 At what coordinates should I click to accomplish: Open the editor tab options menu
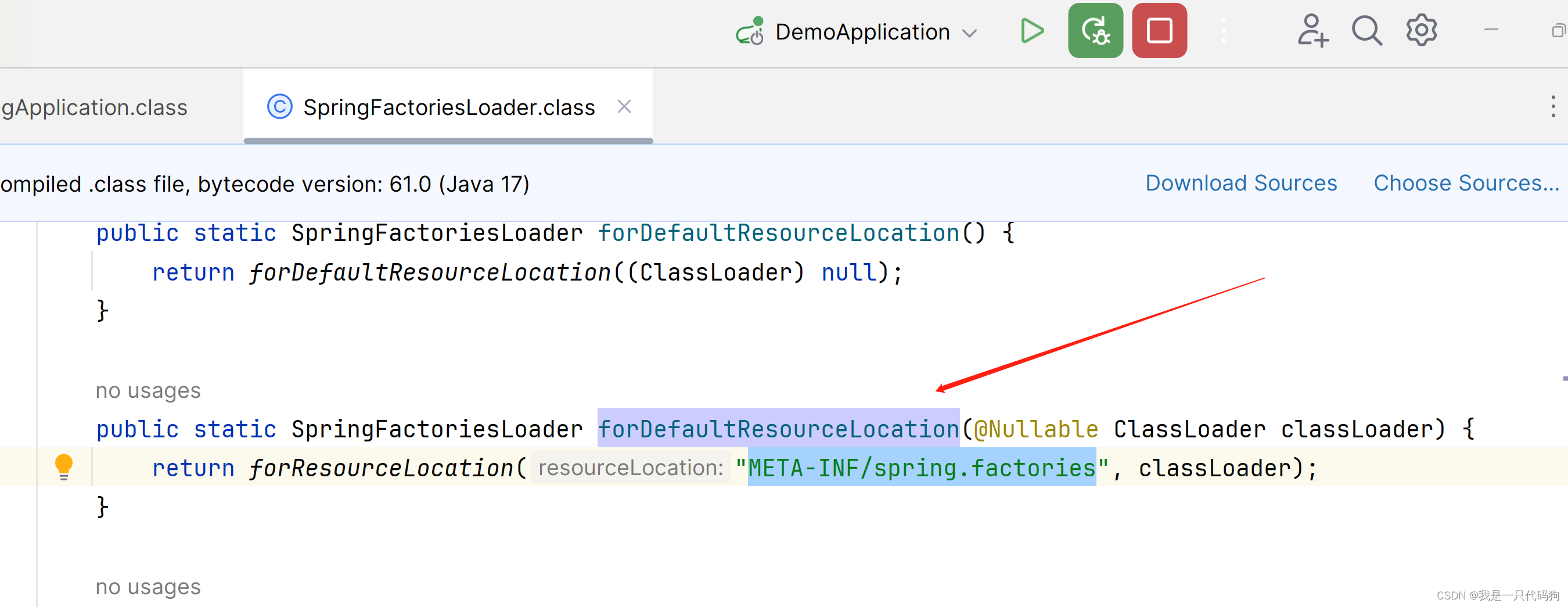click(1553, 106)
